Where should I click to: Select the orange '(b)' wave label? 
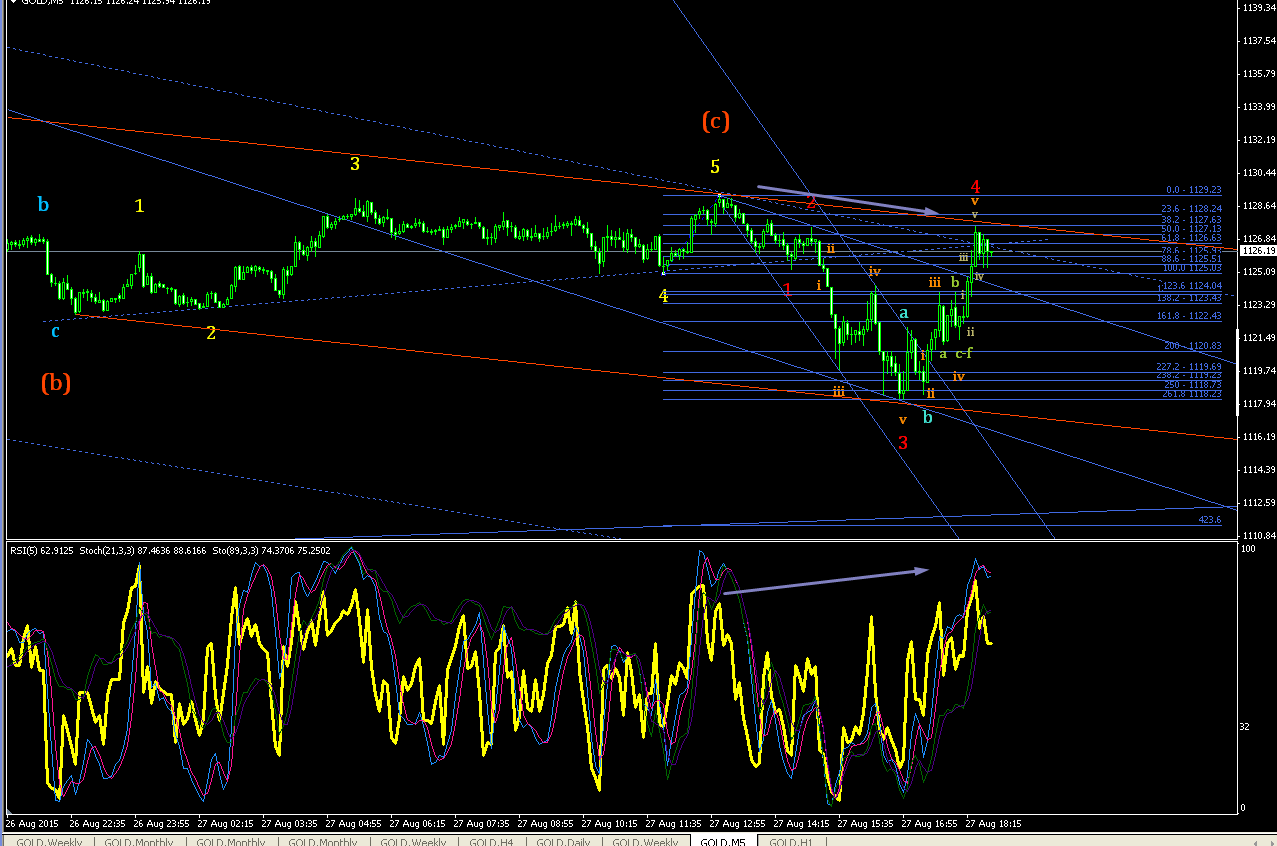pyautogui.click(x=56, y=382)
